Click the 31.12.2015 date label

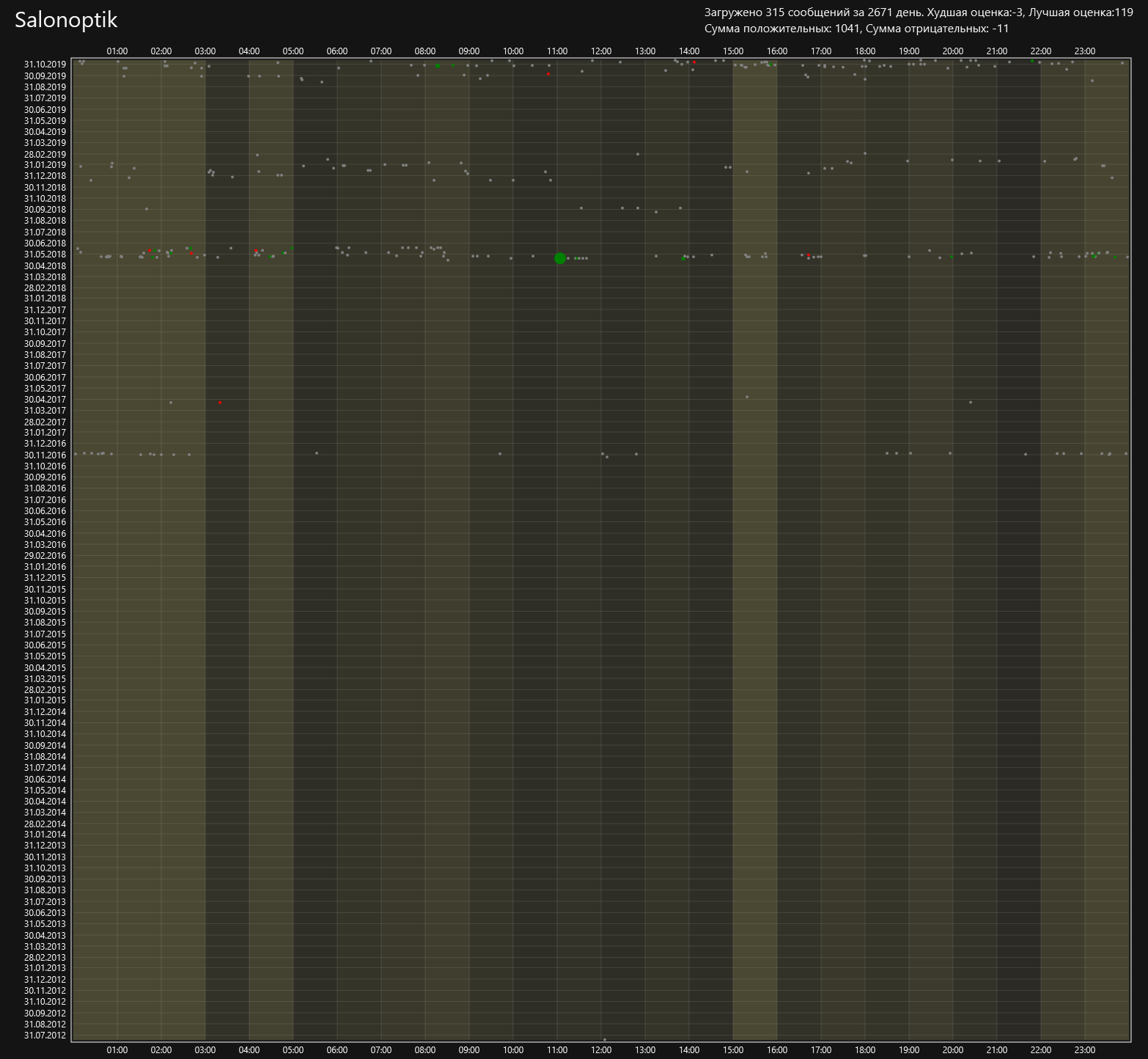pyautogui.click(x=45, y=578)
